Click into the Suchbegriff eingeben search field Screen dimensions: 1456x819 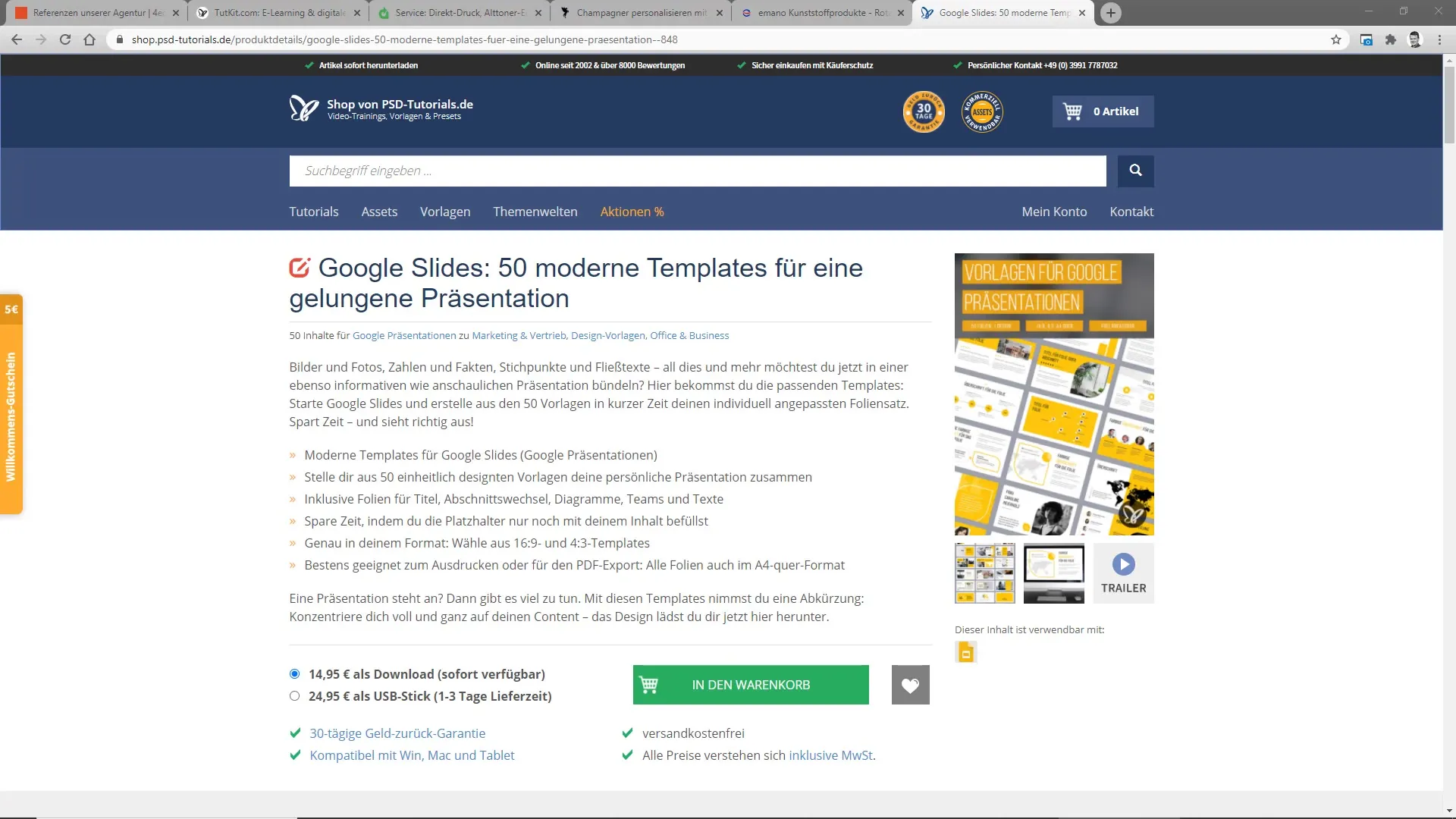[x=697, y=171]
